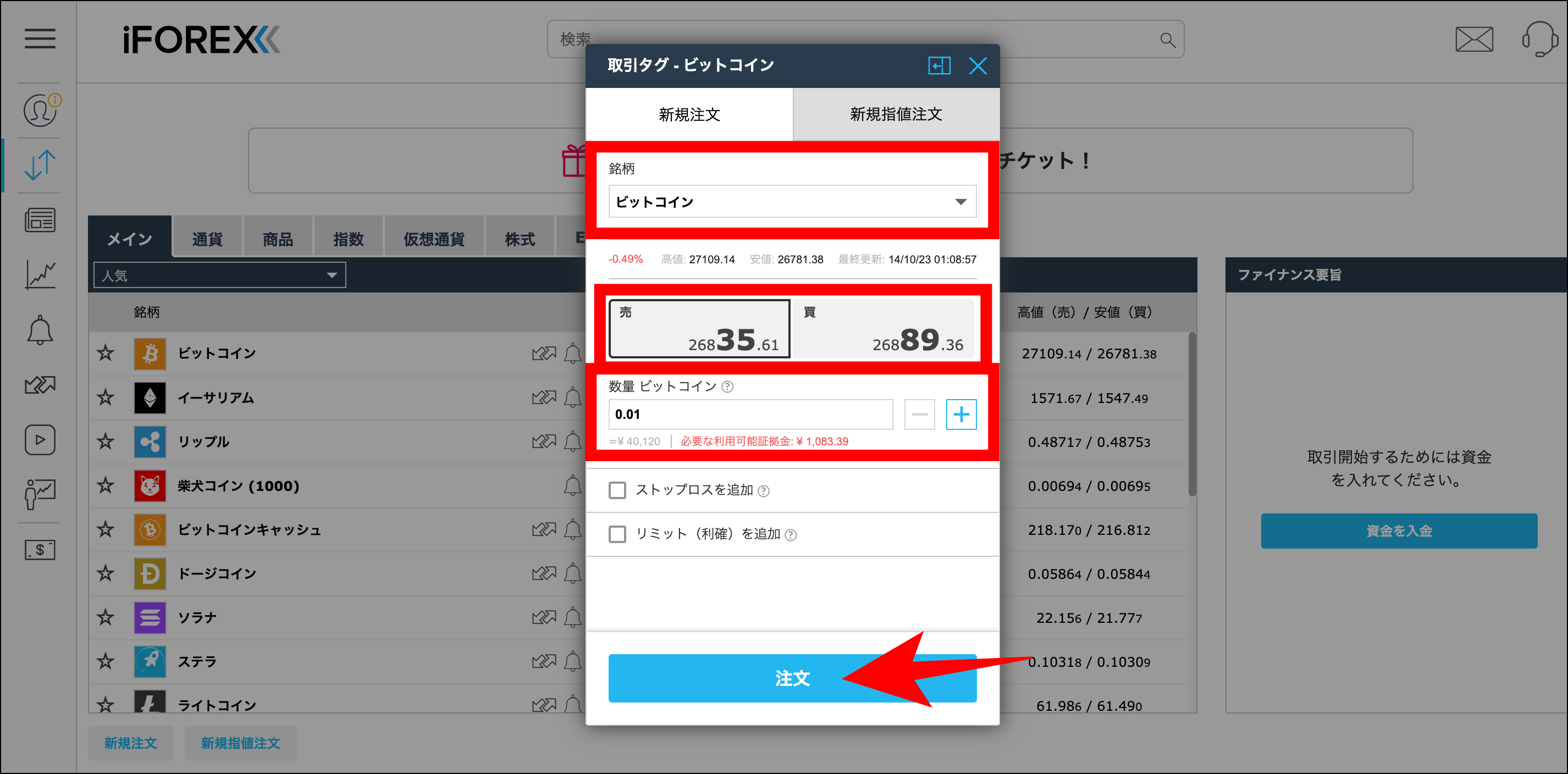Check the リミット（利確）を追加 option
1568x774 pixels.
click(617, 534)
